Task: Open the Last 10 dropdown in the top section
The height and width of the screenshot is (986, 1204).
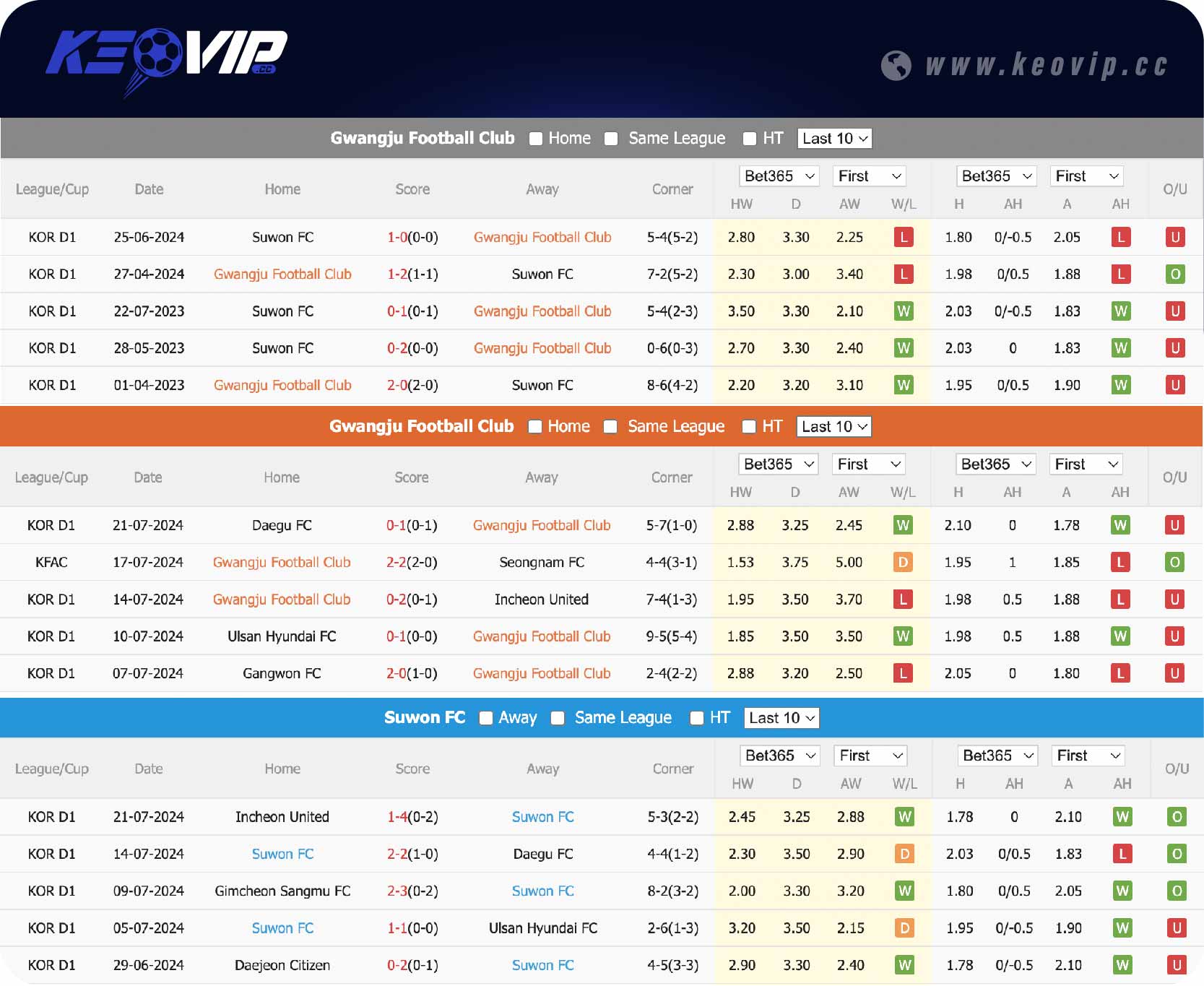Action: [x=833, y=138]
